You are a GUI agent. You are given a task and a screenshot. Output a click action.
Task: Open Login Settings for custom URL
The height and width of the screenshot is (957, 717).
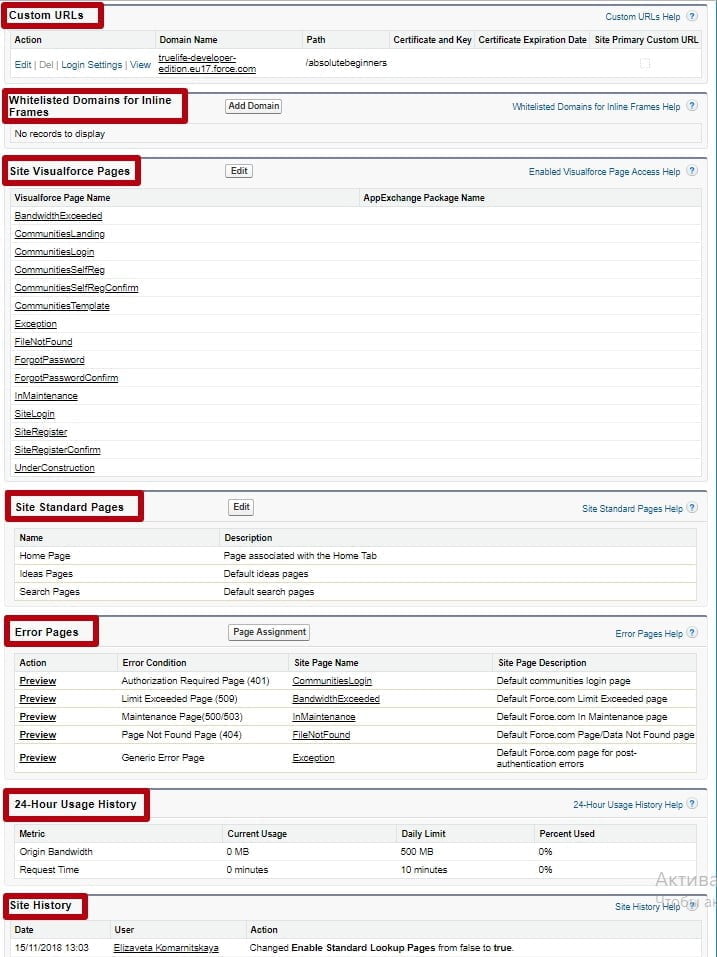pos(92,65)
